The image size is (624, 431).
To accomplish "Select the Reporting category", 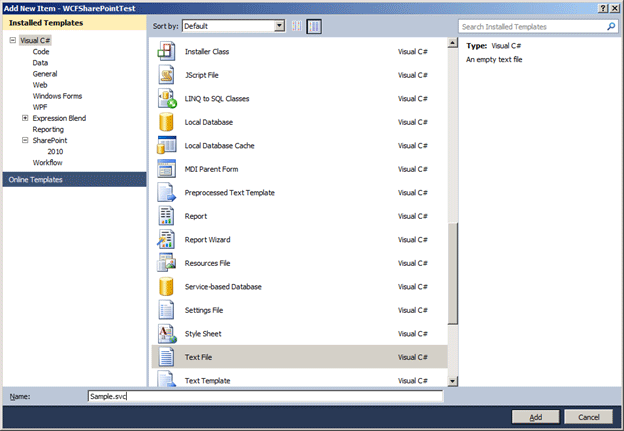I will click(x=48, y=129).
